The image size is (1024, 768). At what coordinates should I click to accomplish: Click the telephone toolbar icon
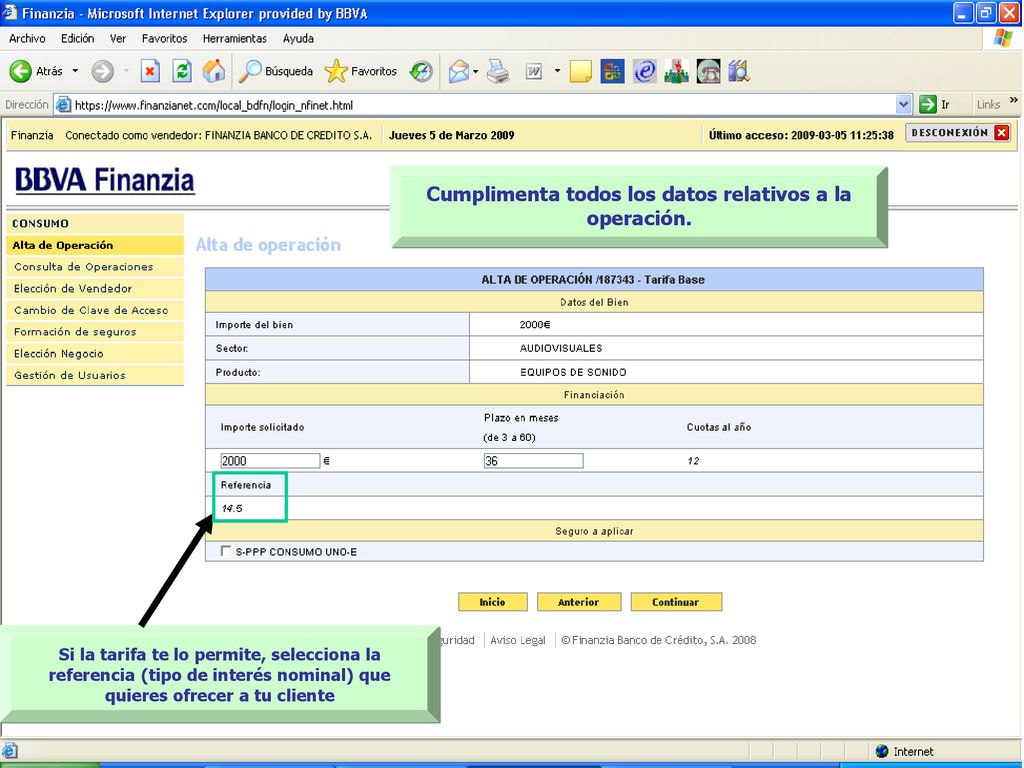[709, 71]
